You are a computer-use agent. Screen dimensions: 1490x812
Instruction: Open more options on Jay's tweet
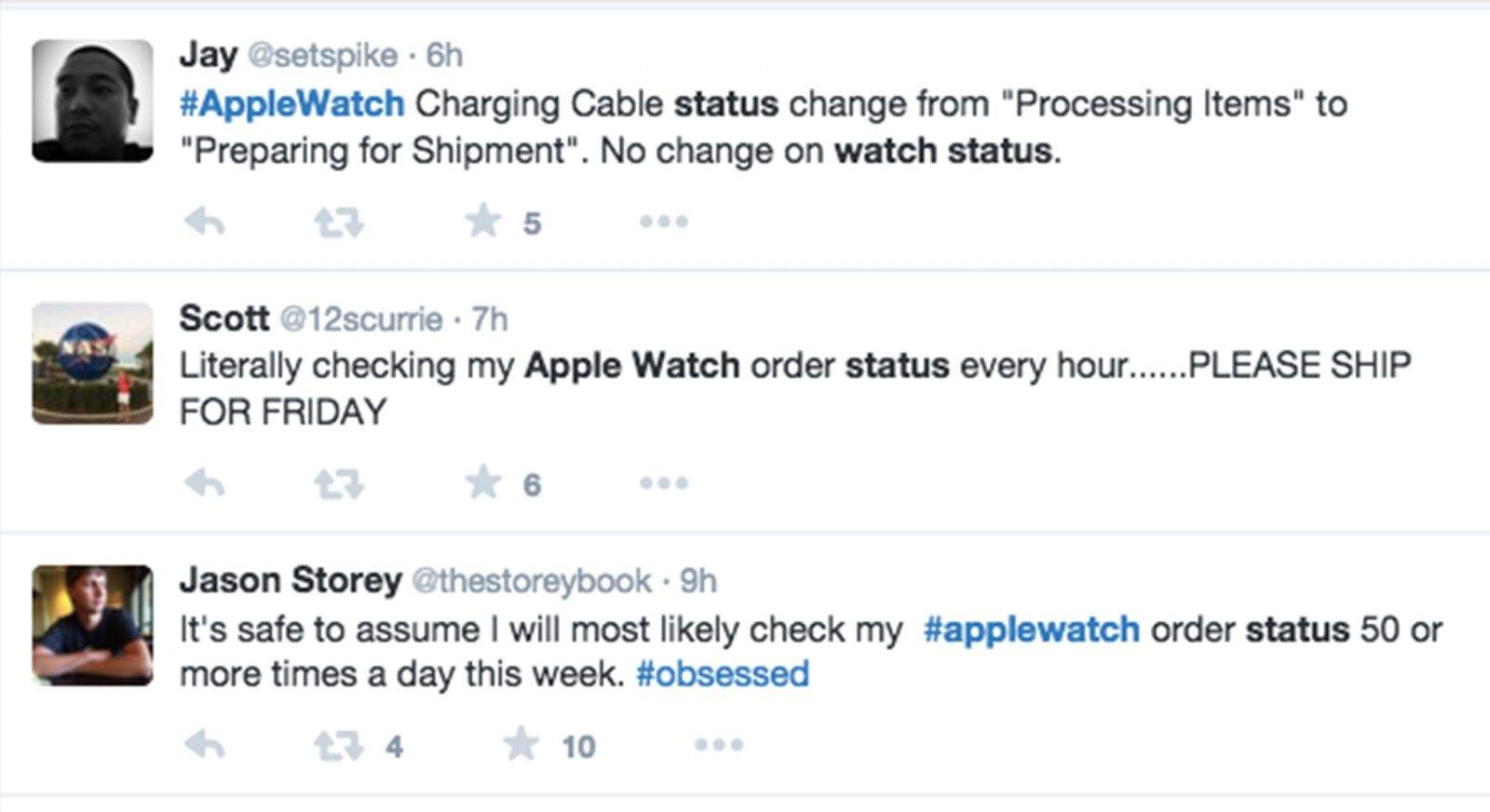click(x=664, y=223)
